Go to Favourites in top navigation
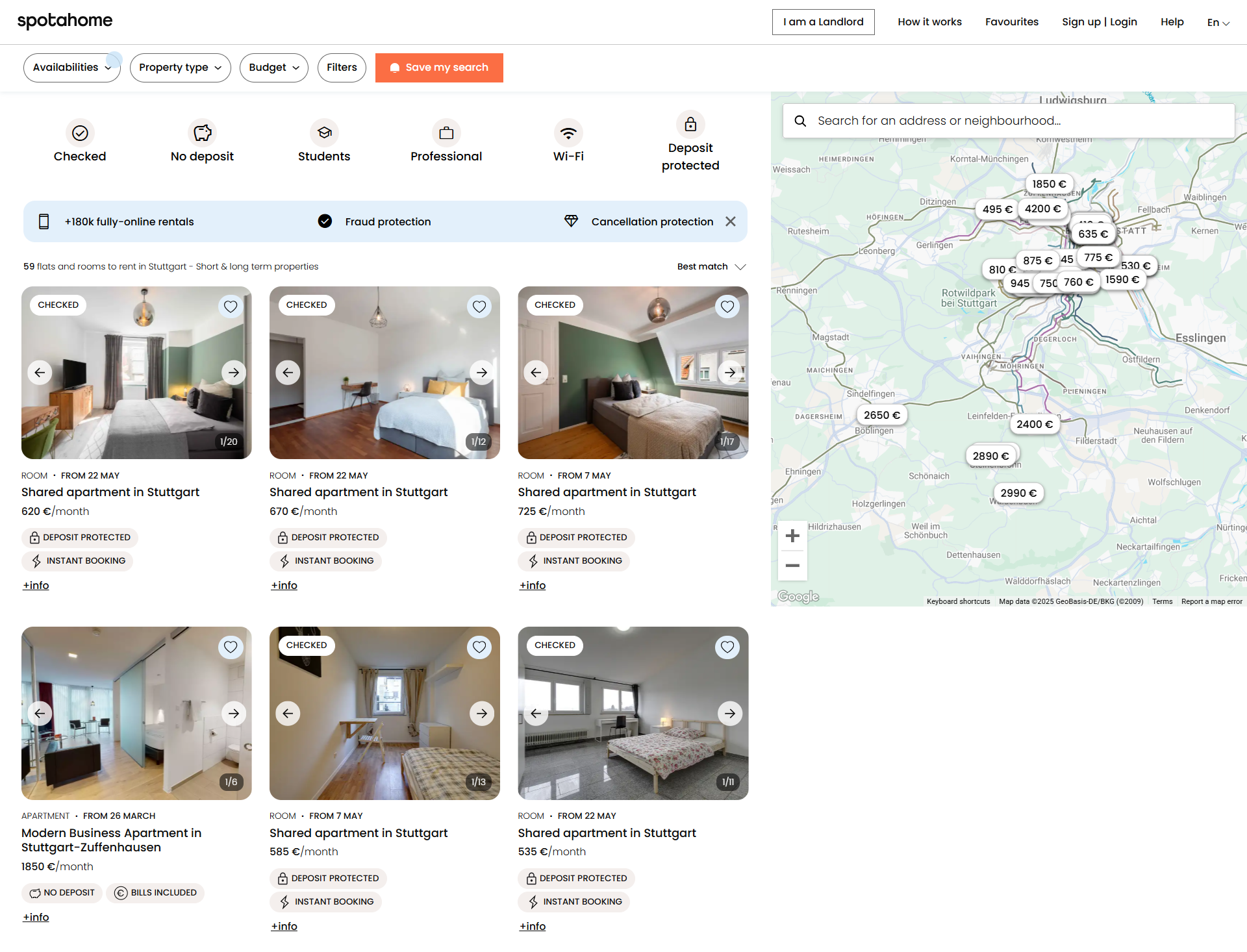 click(x=1011, y=22)
